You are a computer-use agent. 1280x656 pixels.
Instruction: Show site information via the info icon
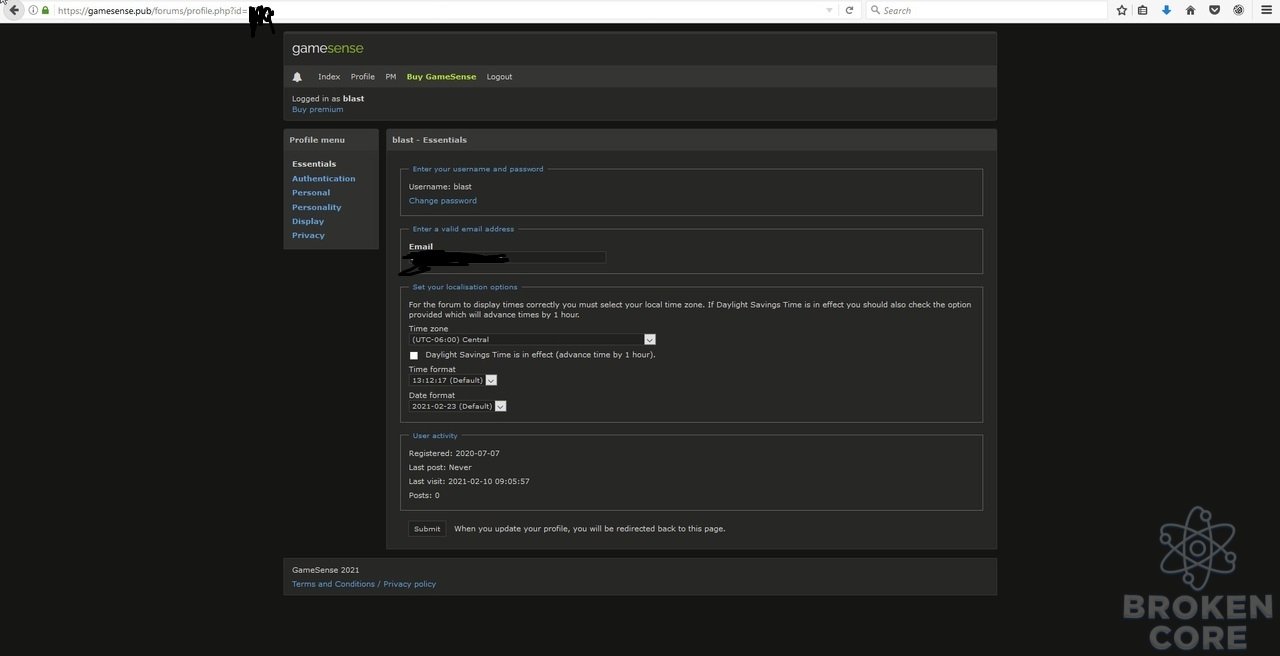point(33,10)
